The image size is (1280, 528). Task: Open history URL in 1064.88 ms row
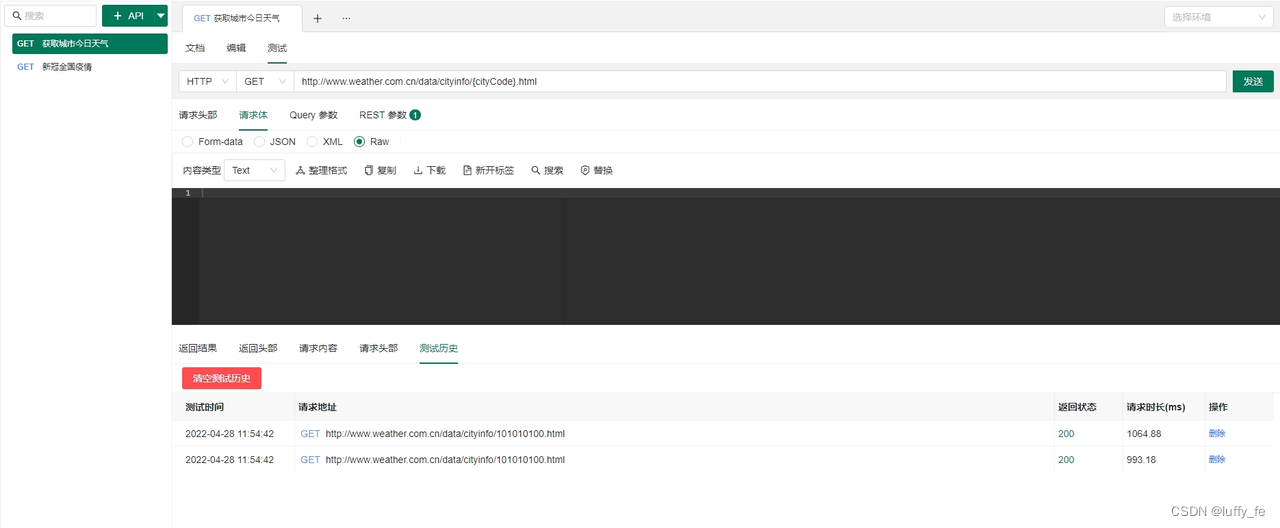click(x=445, y=433)
